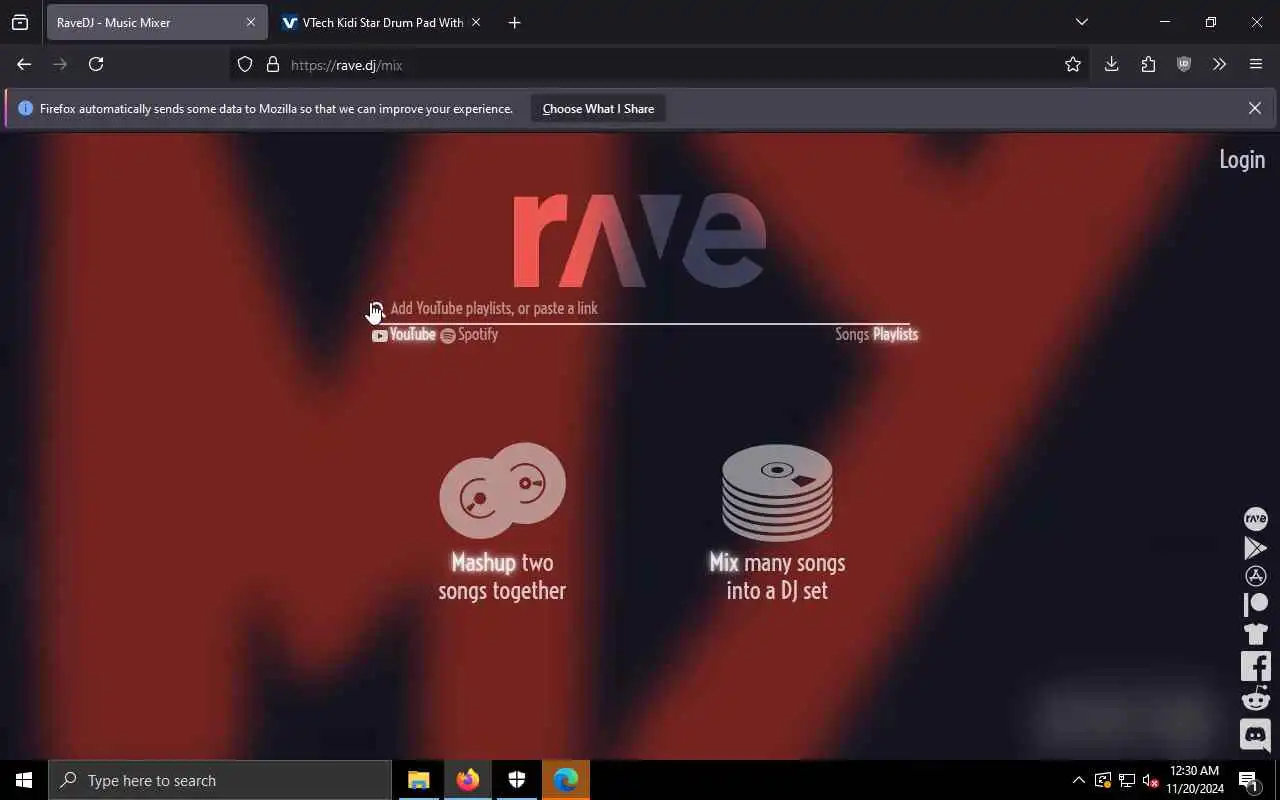Open the Facebook icon in sidebar
The image size is (1280, 800).
[x=1255, y=666]
